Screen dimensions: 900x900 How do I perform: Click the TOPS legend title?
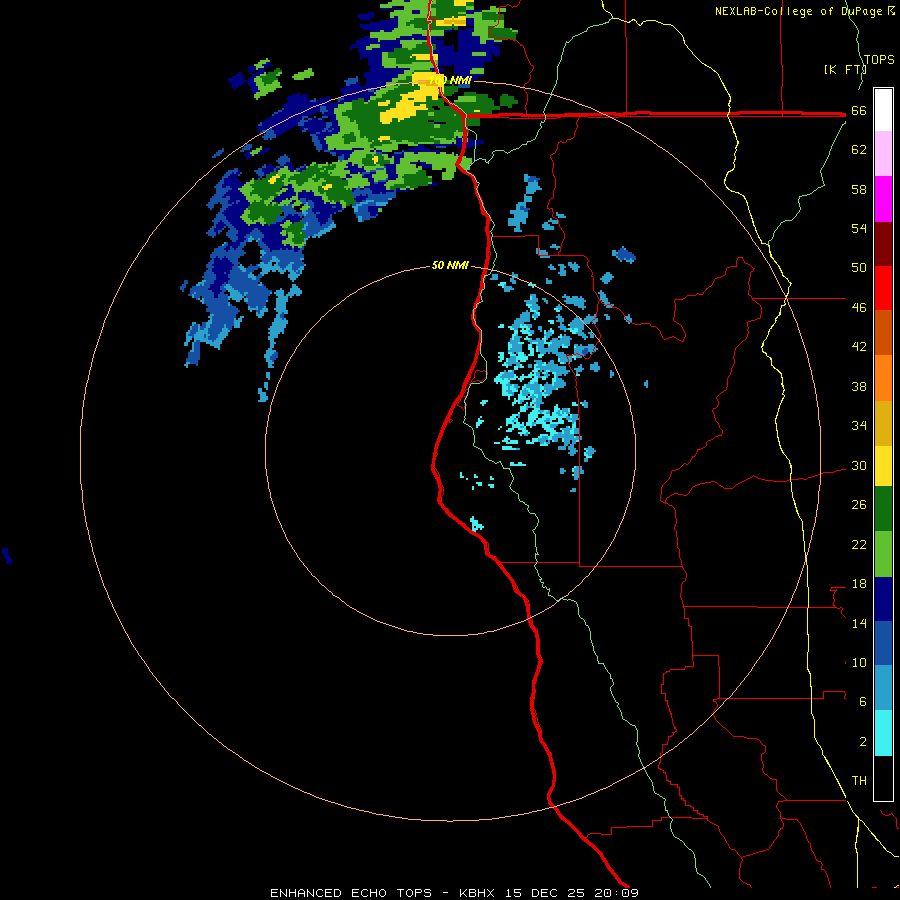click(x=879, y=59)
